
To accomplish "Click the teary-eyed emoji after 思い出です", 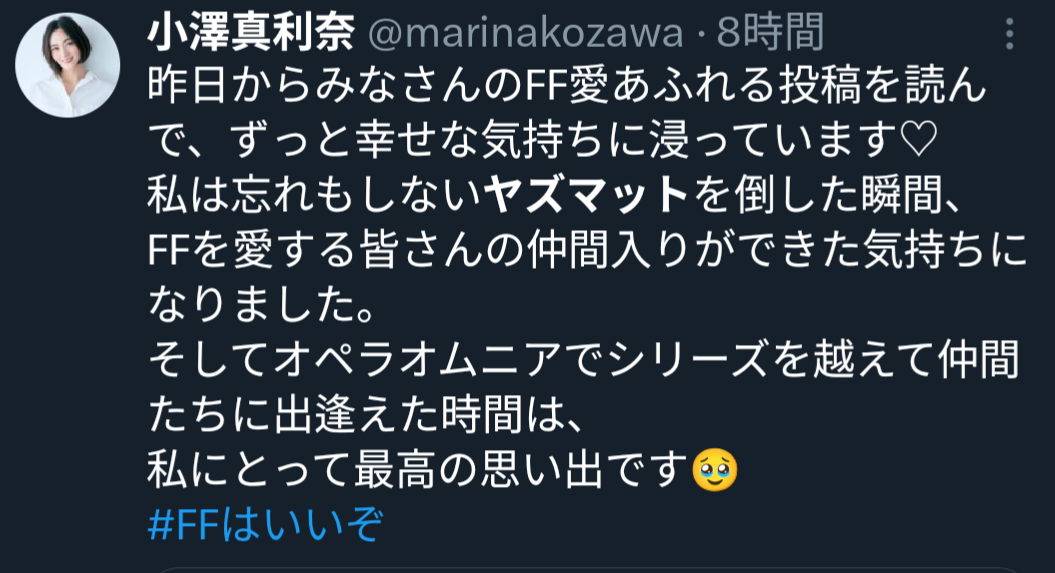I will [x=715, y=469].
